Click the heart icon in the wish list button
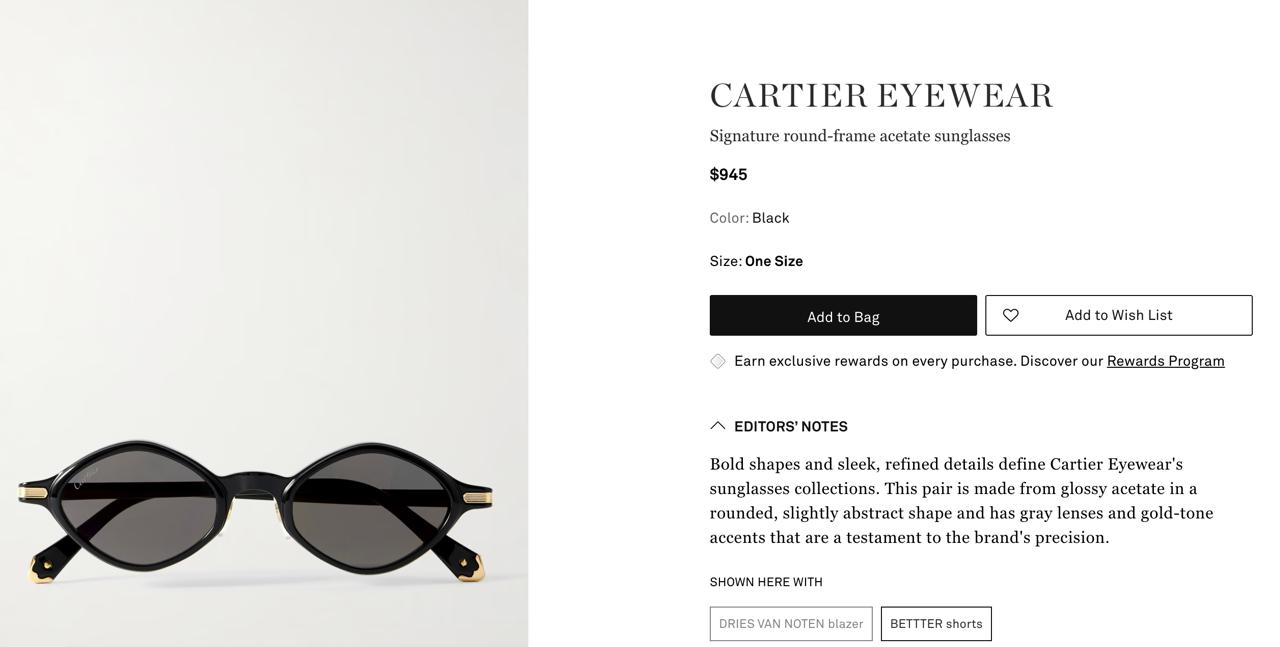Viewport: 1280px width, 647px height. [1011, 315]
